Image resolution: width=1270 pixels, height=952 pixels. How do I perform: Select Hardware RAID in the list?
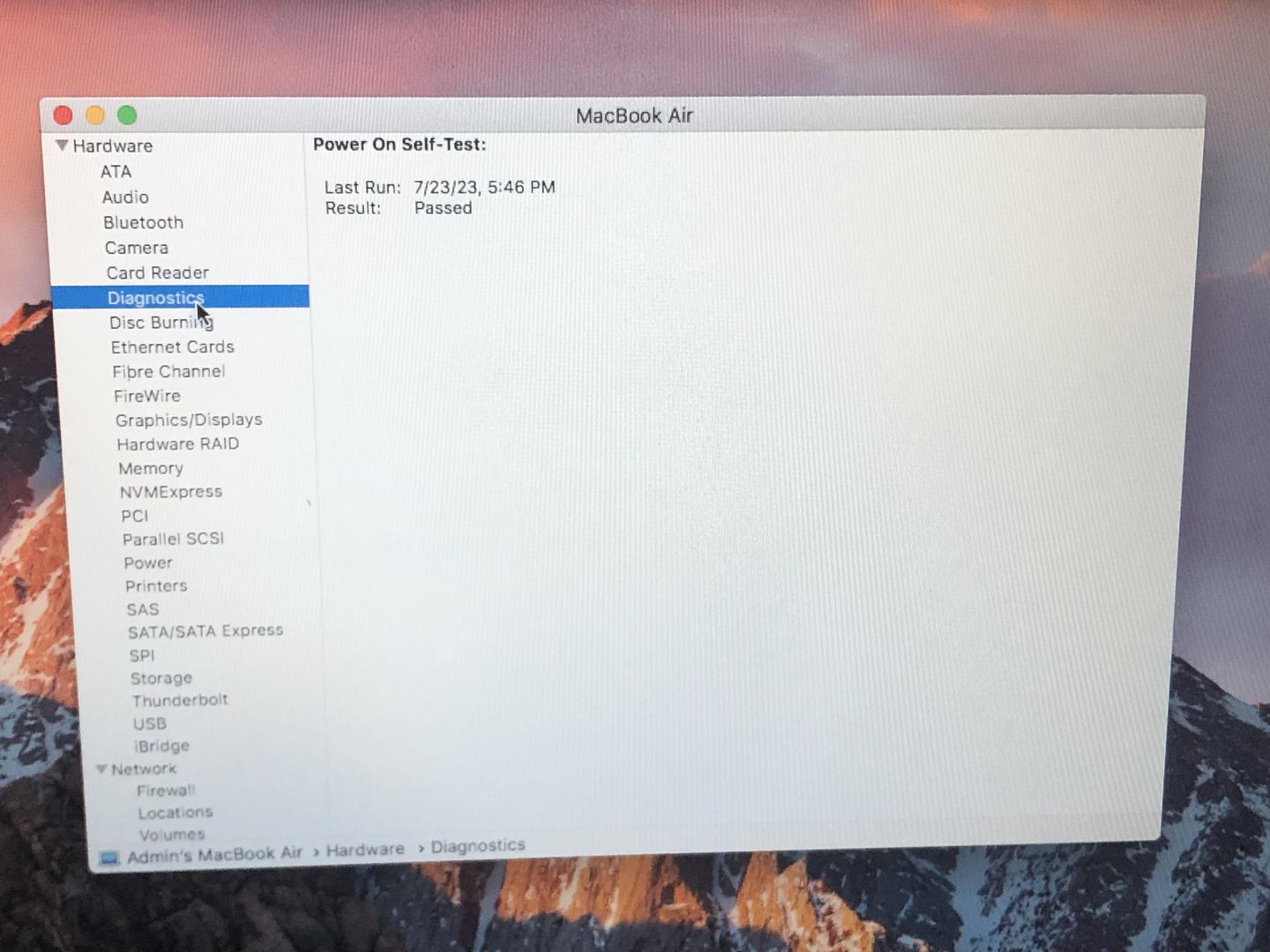[178, 444]
